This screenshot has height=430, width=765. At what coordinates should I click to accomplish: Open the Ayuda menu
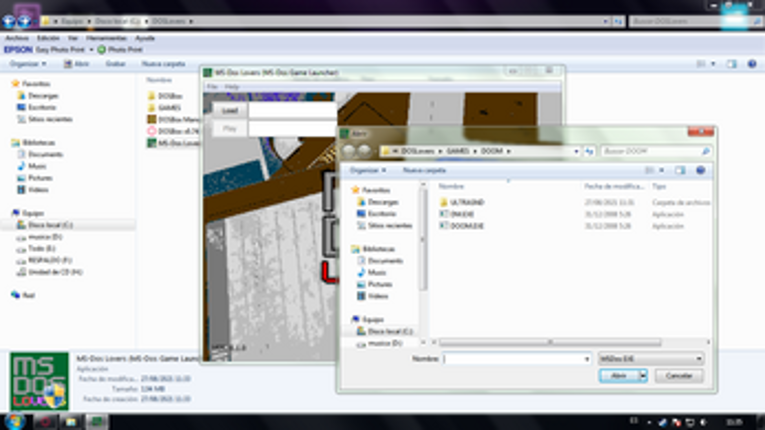tap(145, 38)
